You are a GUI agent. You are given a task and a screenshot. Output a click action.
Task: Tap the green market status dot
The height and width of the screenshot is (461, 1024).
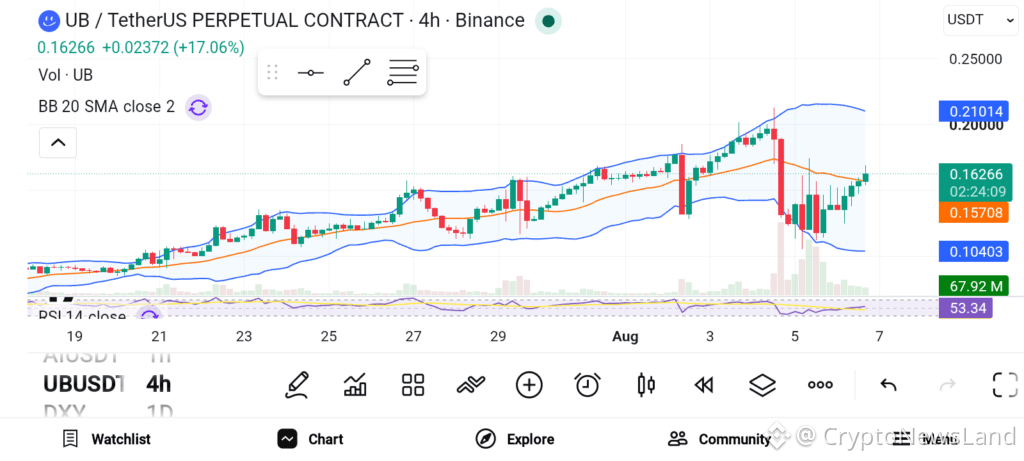pyautogui.click(x=549, y=22)
